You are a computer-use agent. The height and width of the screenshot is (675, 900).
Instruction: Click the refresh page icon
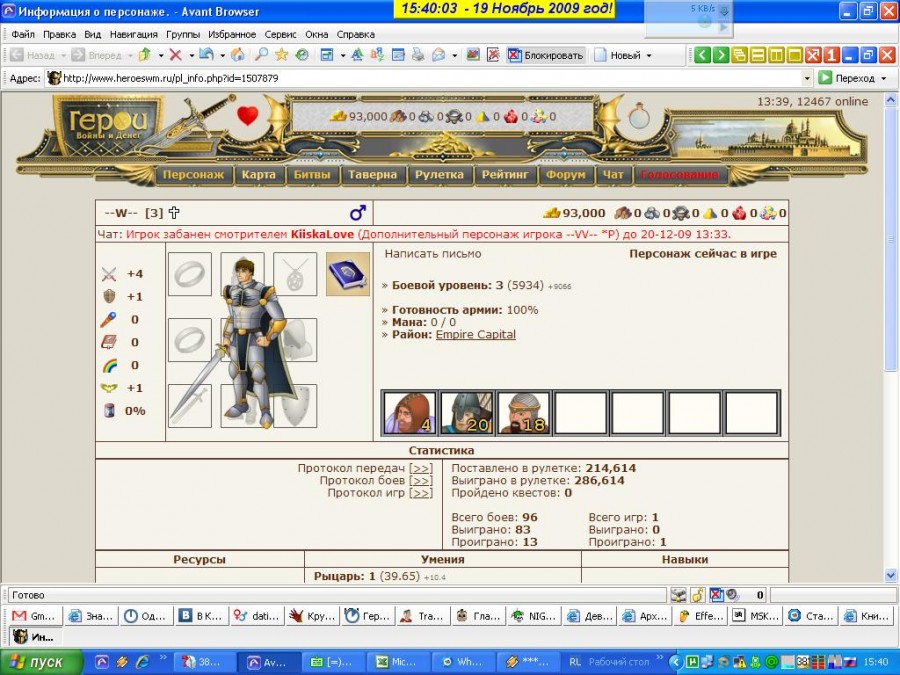click(x=206, y=55)
